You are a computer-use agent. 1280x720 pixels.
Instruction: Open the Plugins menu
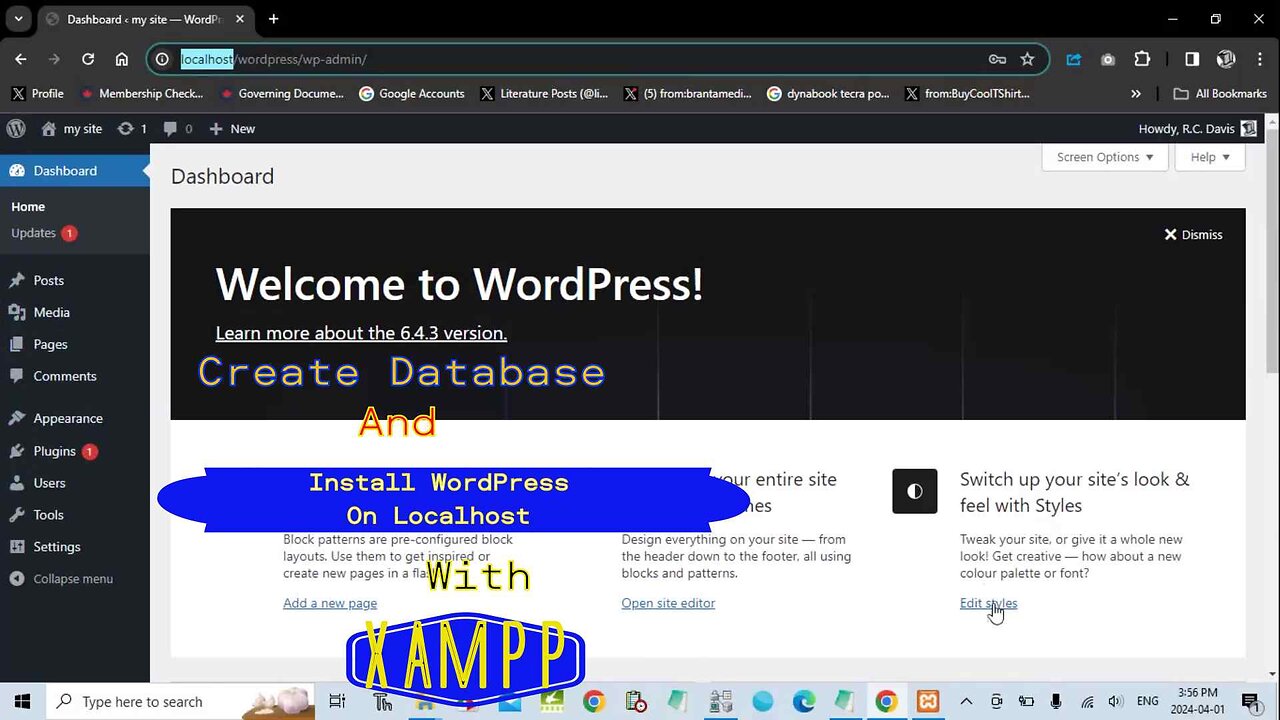pyautogui.click(x=54, y=451)
